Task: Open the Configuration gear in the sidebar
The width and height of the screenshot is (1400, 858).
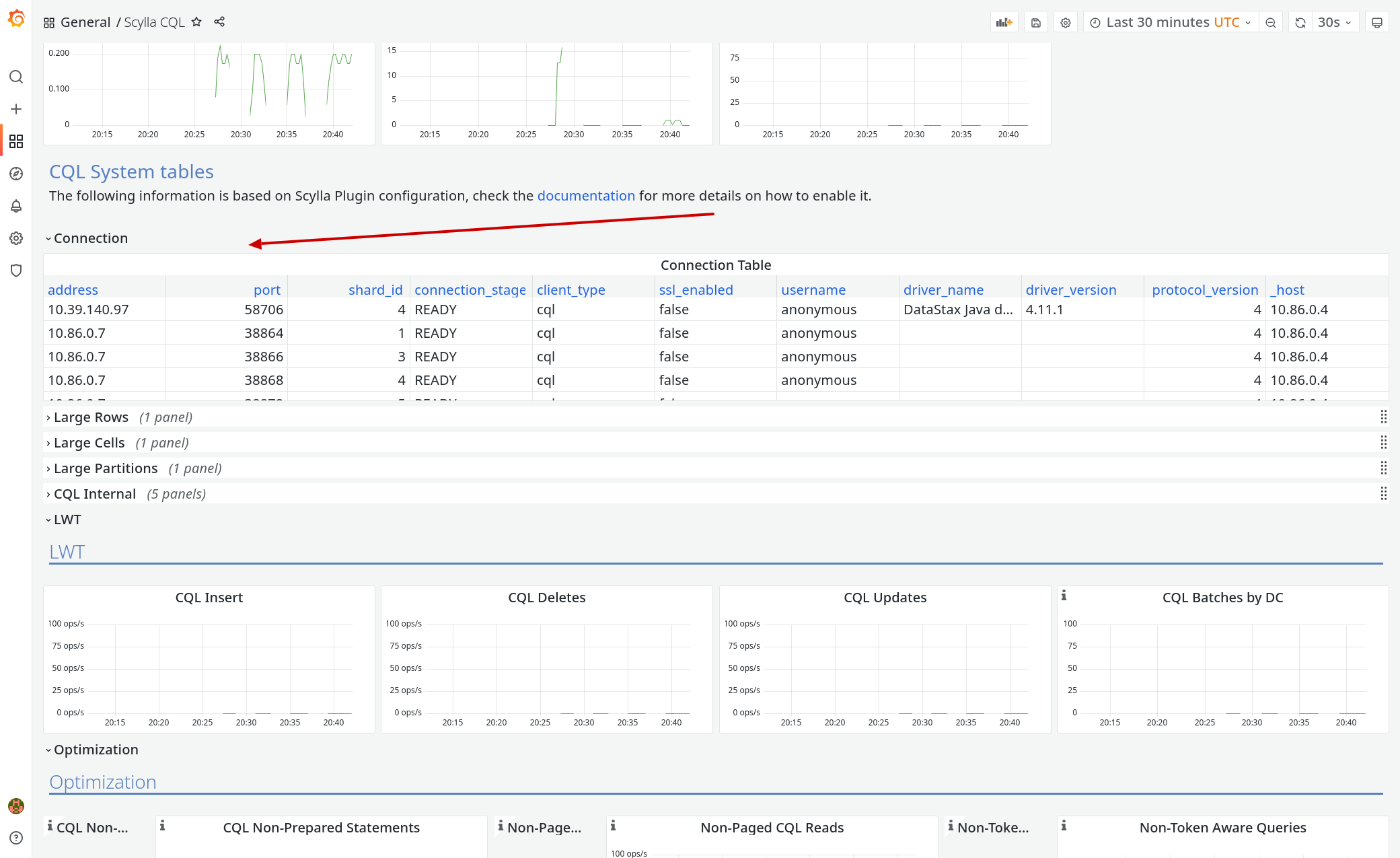Action: pos(16,238)
